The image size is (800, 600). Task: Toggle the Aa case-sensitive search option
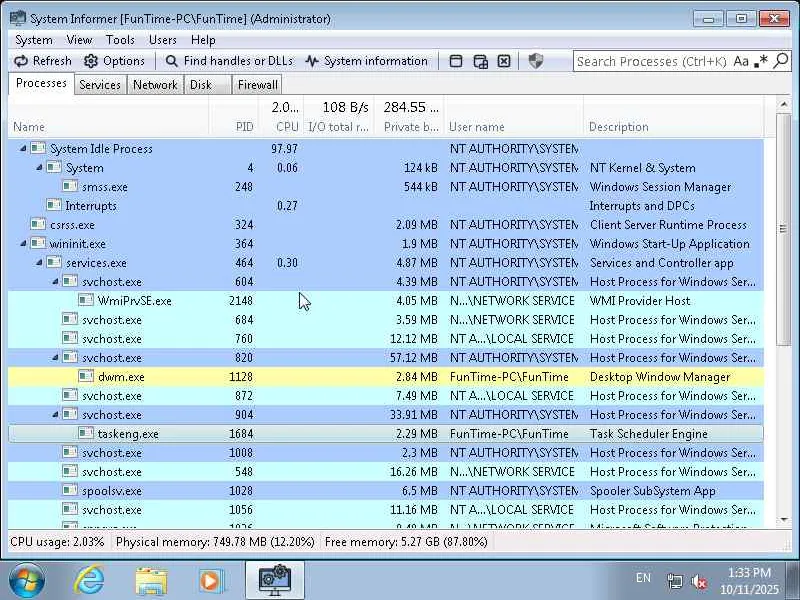(741, 61)
